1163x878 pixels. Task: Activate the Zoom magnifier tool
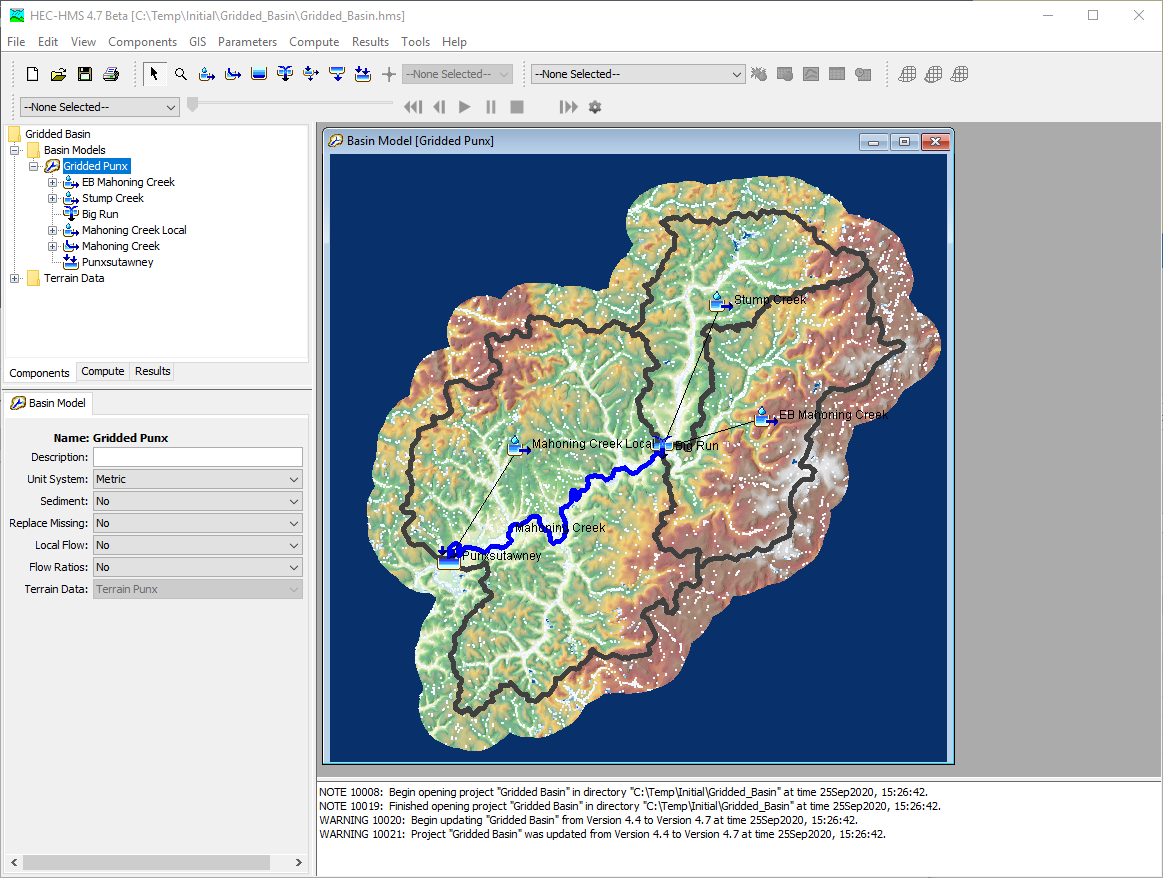(x=181, y=74)
